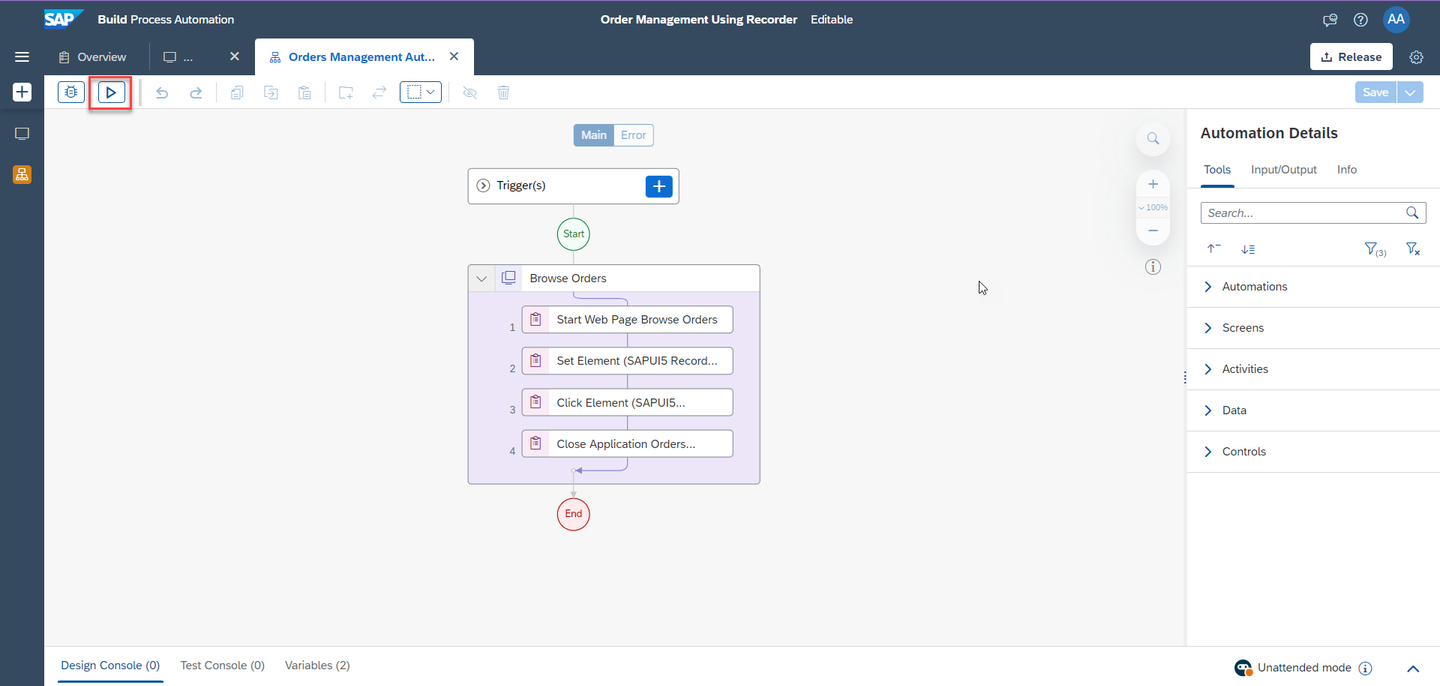Close the Orders Management Automation tab
The height and width of the screenshot is (686, 1440).
pyautogui.click(x=454, y=57)
